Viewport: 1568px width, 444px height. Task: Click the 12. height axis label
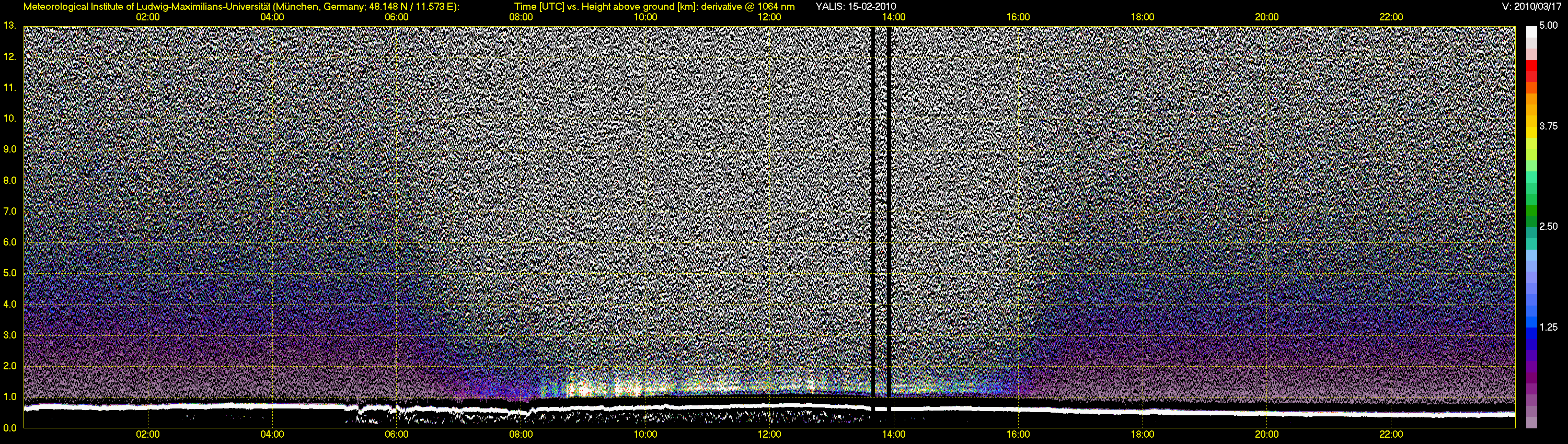(x=10, y=56)
